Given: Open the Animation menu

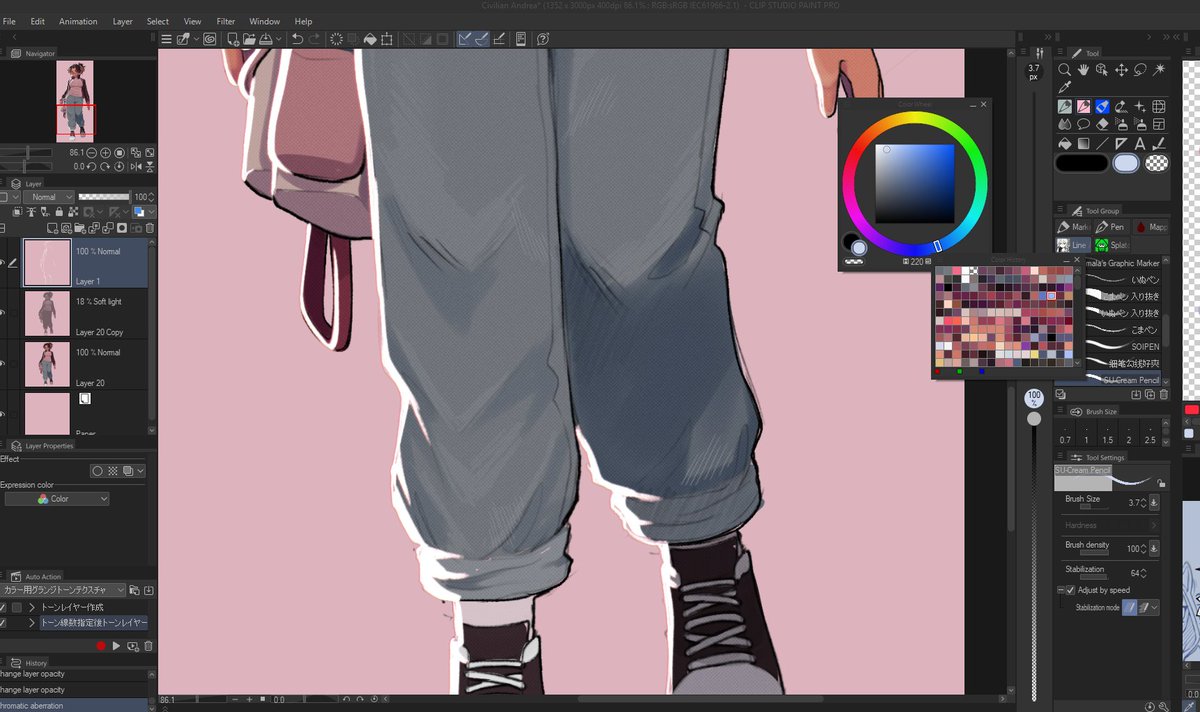Looking at the screenshot, I should click(78, 21).
